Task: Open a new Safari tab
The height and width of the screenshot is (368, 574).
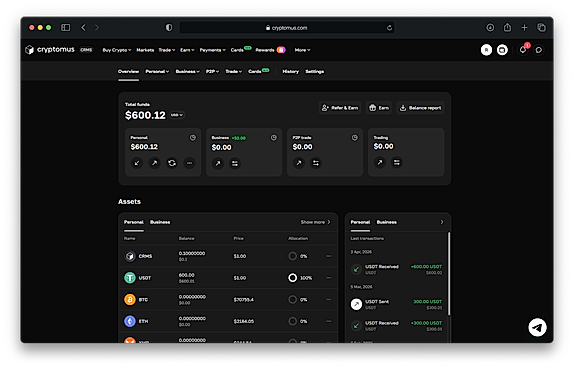Action: 525,27
